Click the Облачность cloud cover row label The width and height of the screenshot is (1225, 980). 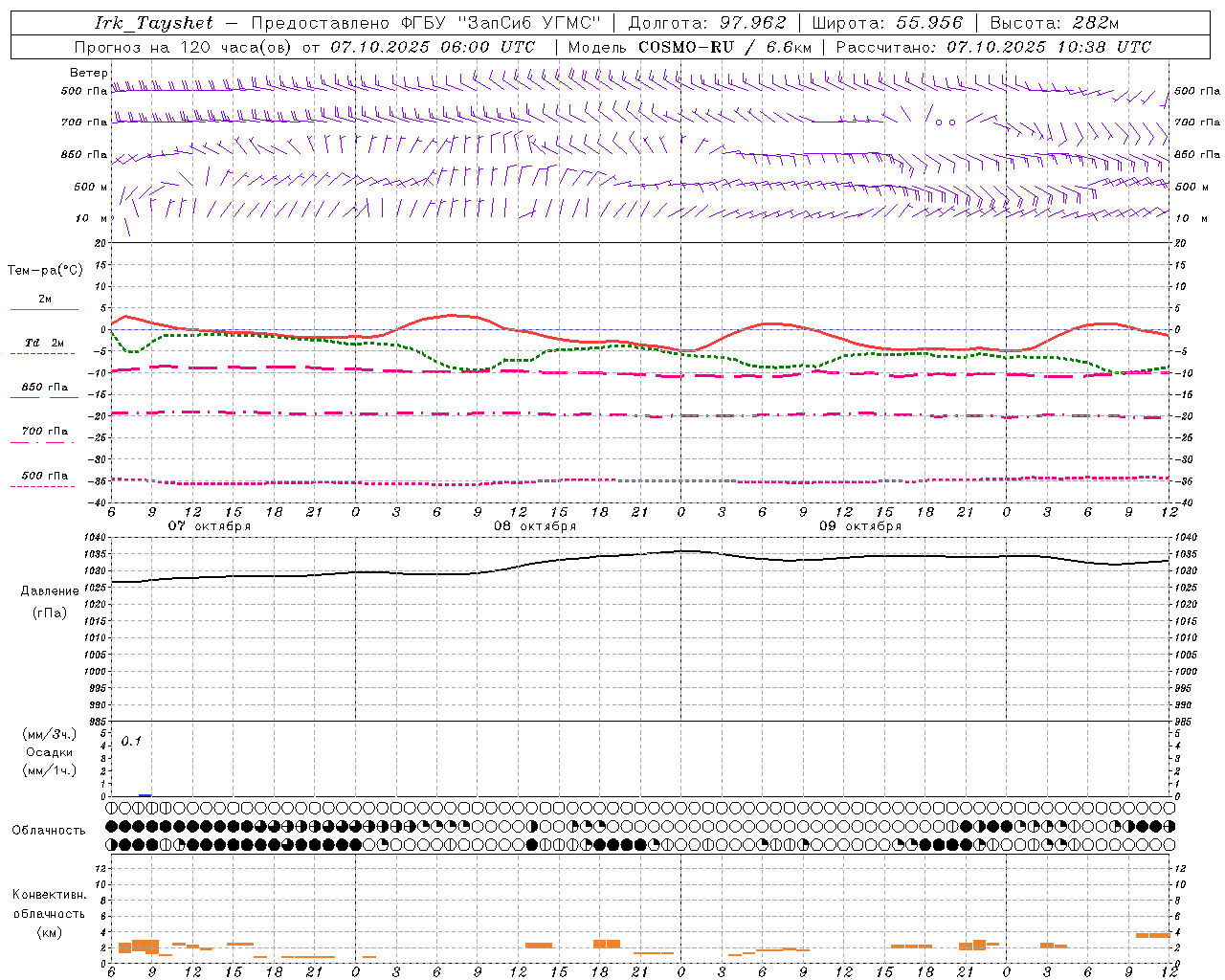coord(49,831)
